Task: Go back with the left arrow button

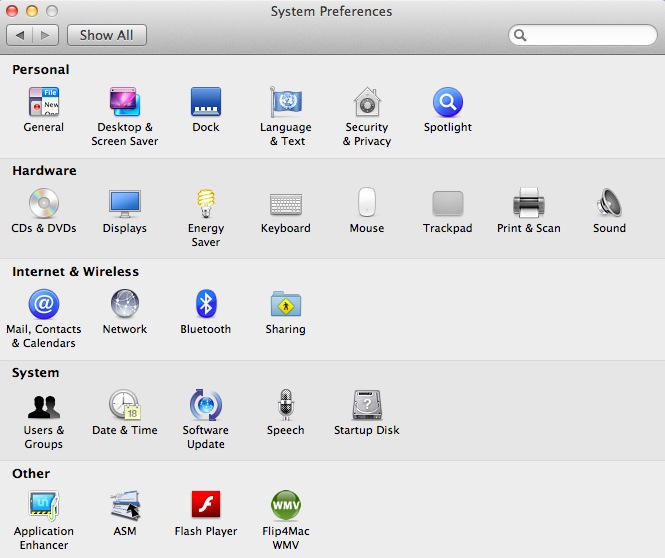Action: pos(20,35)
